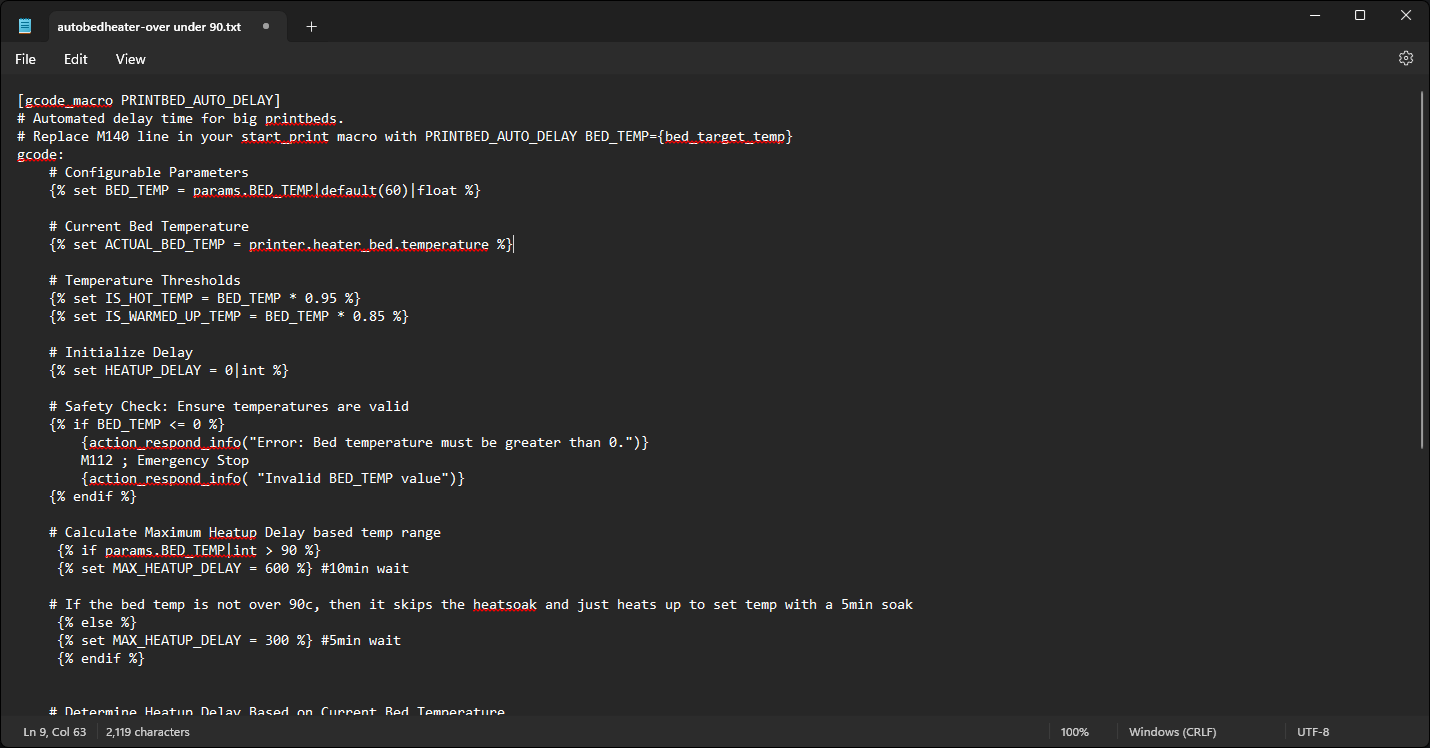Open the File menu
Image resolution: width=1430 pixels, height=748 pixels.
(25, 59)
